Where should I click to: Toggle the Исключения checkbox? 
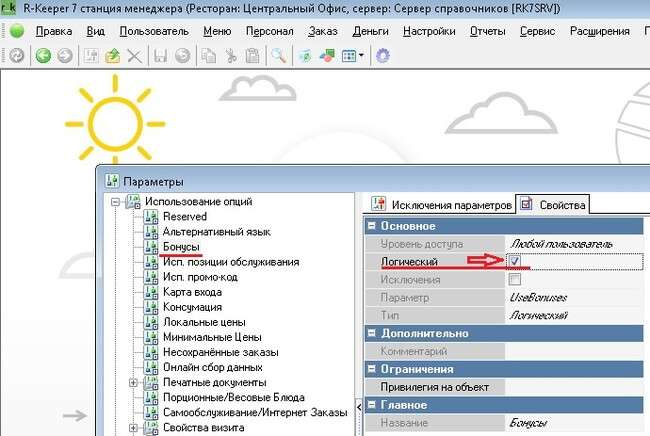point(515,279)
